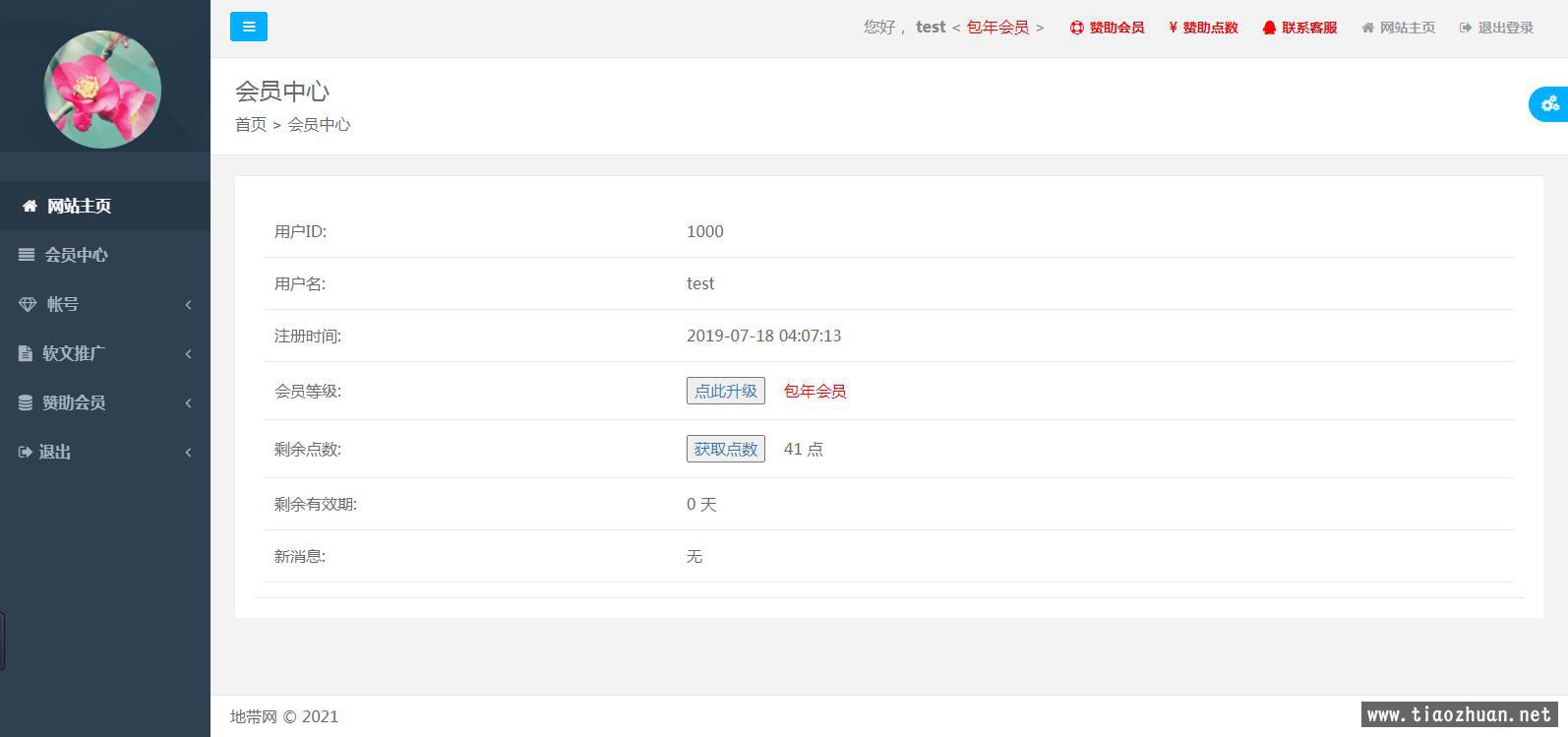This screenshot has width=1568, height=737.
Task: Click the document icon for 软文推广
Action: click(x=26, y=353)
